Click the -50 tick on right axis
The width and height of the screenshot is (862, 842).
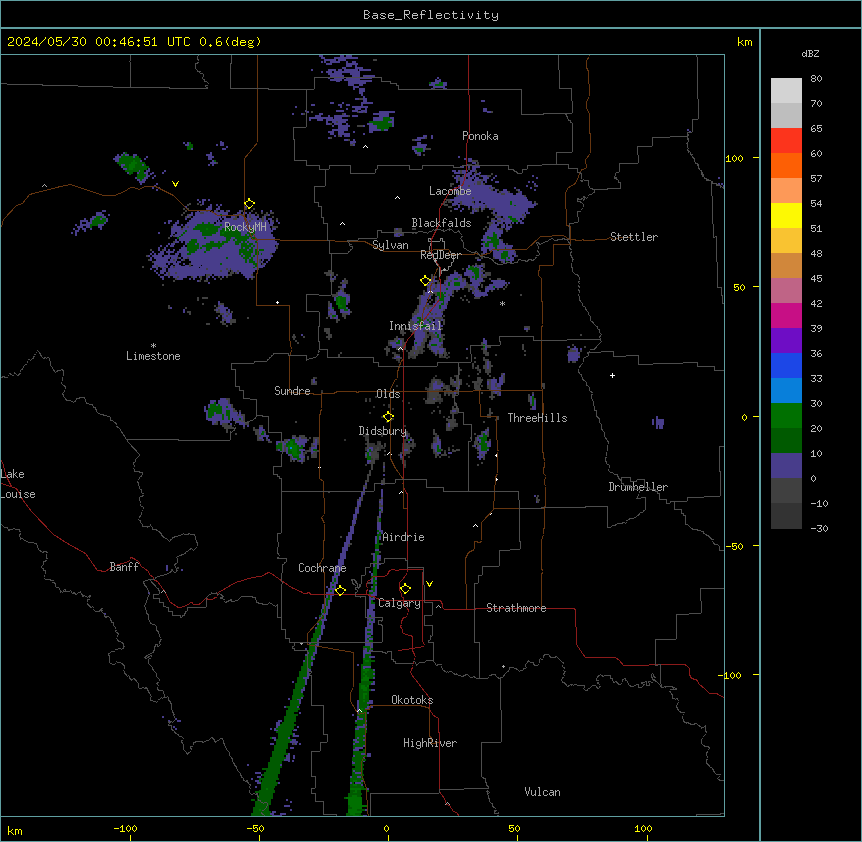click(734, 546)
